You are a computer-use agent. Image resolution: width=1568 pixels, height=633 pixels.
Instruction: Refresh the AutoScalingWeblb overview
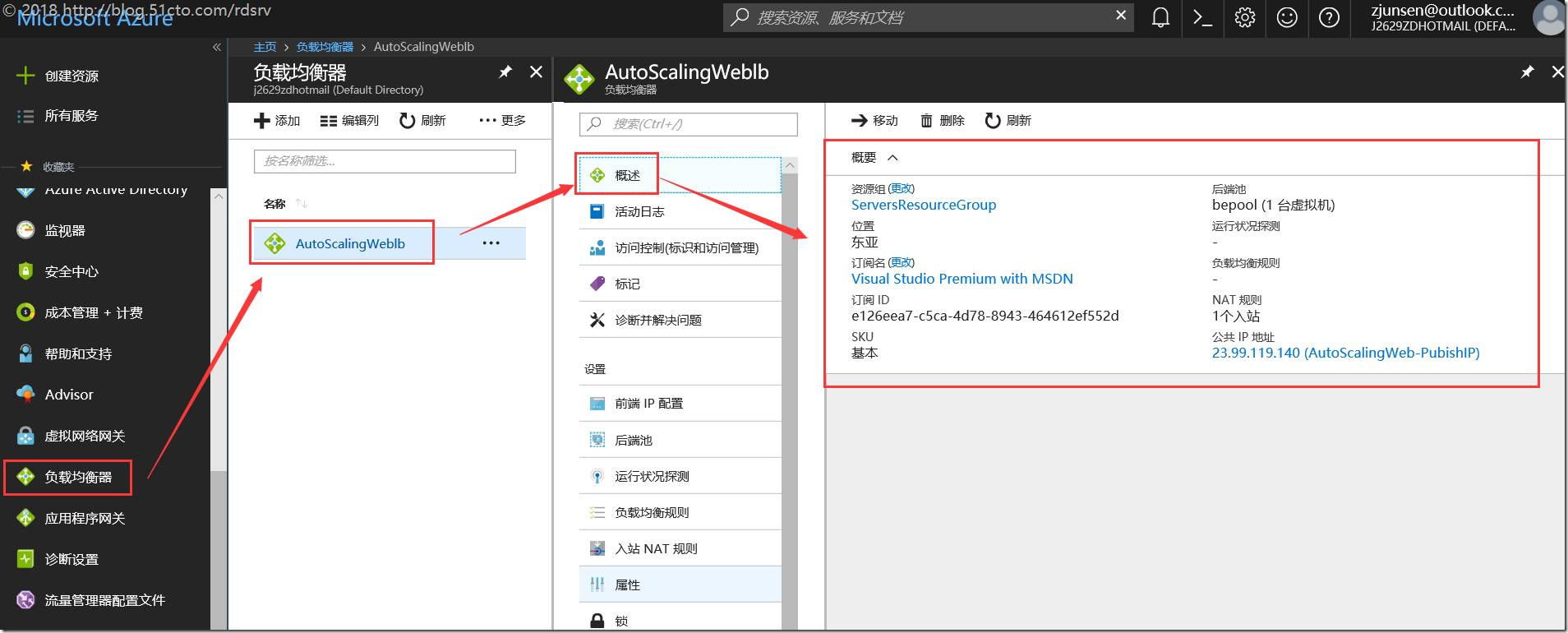tap(1008, 121)
